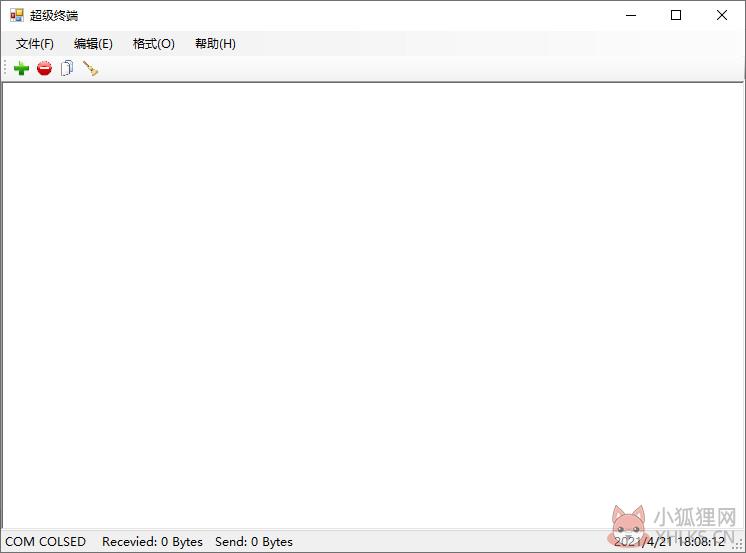Open the 格式(O) menu
The height and width of the screenshot is (553, 746).
tap(154, 44)
